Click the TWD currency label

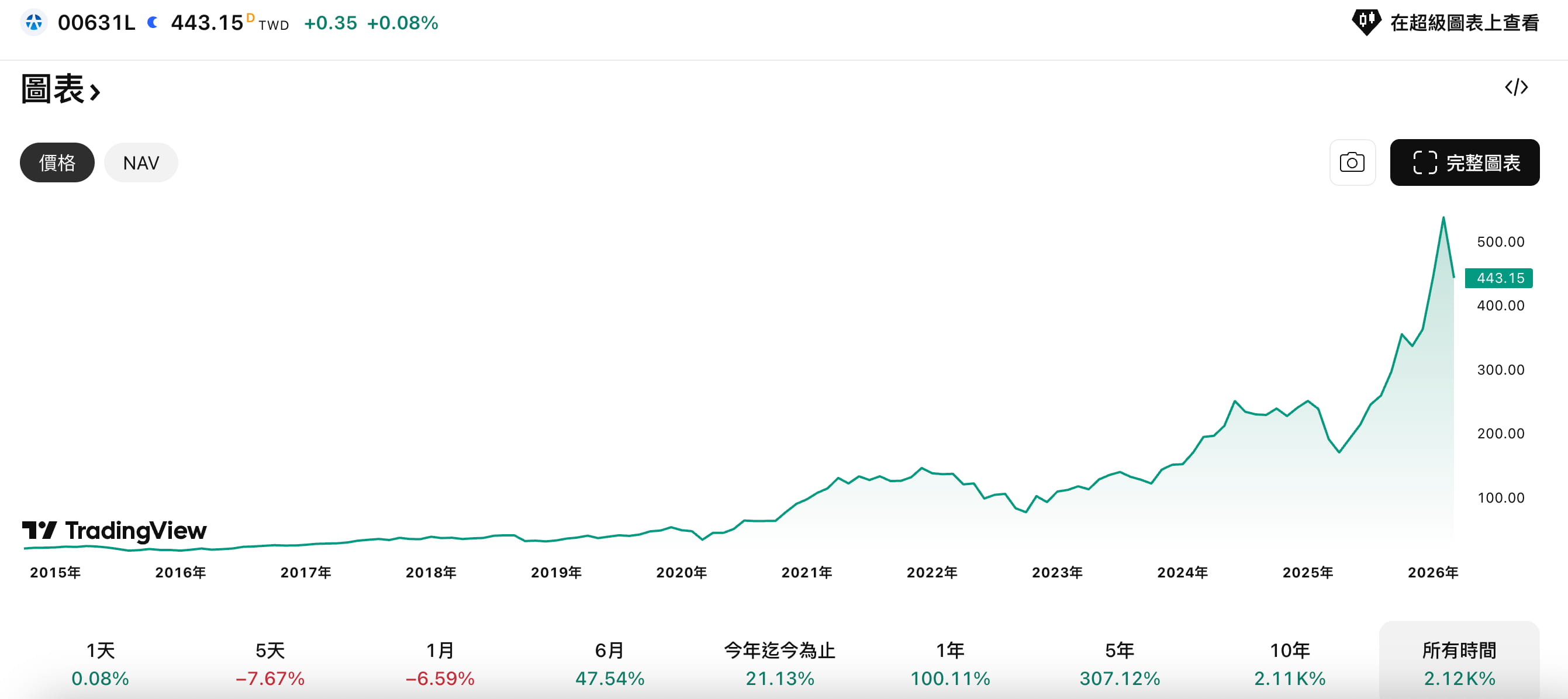273,26
